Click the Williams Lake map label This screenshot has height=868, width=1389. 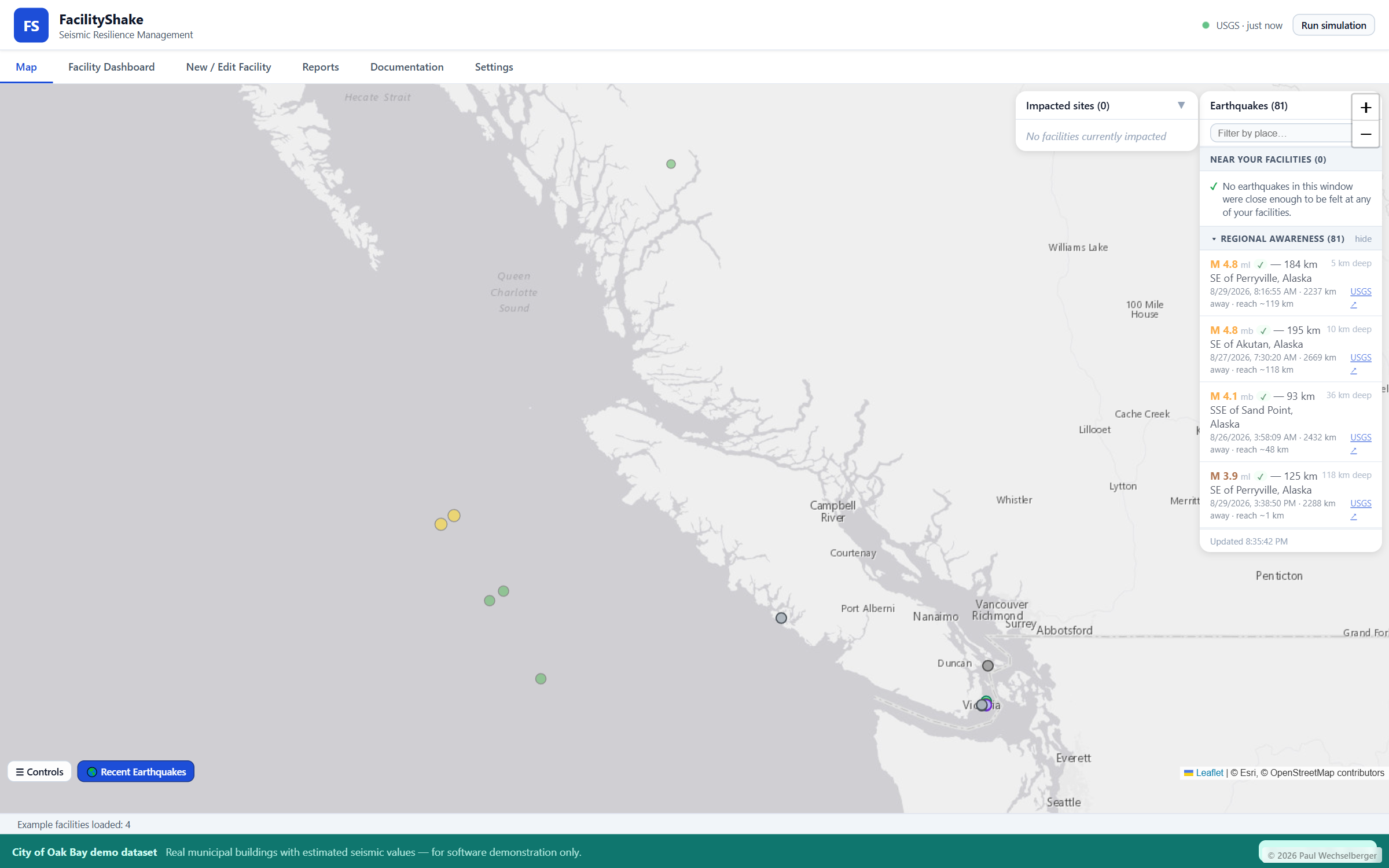pos(1078,247)
